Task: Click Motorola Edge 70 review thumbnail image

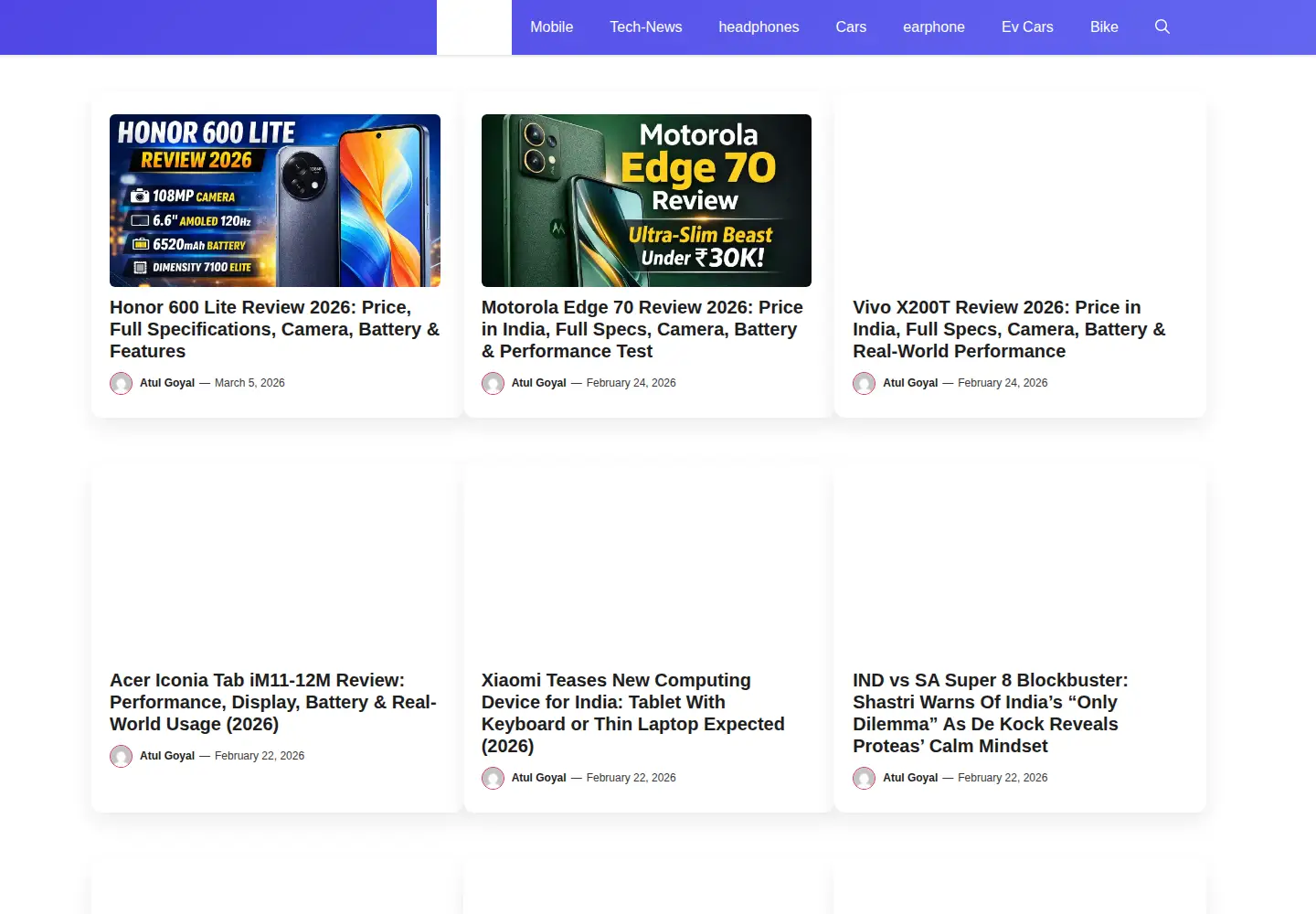Action: point(646,200)
